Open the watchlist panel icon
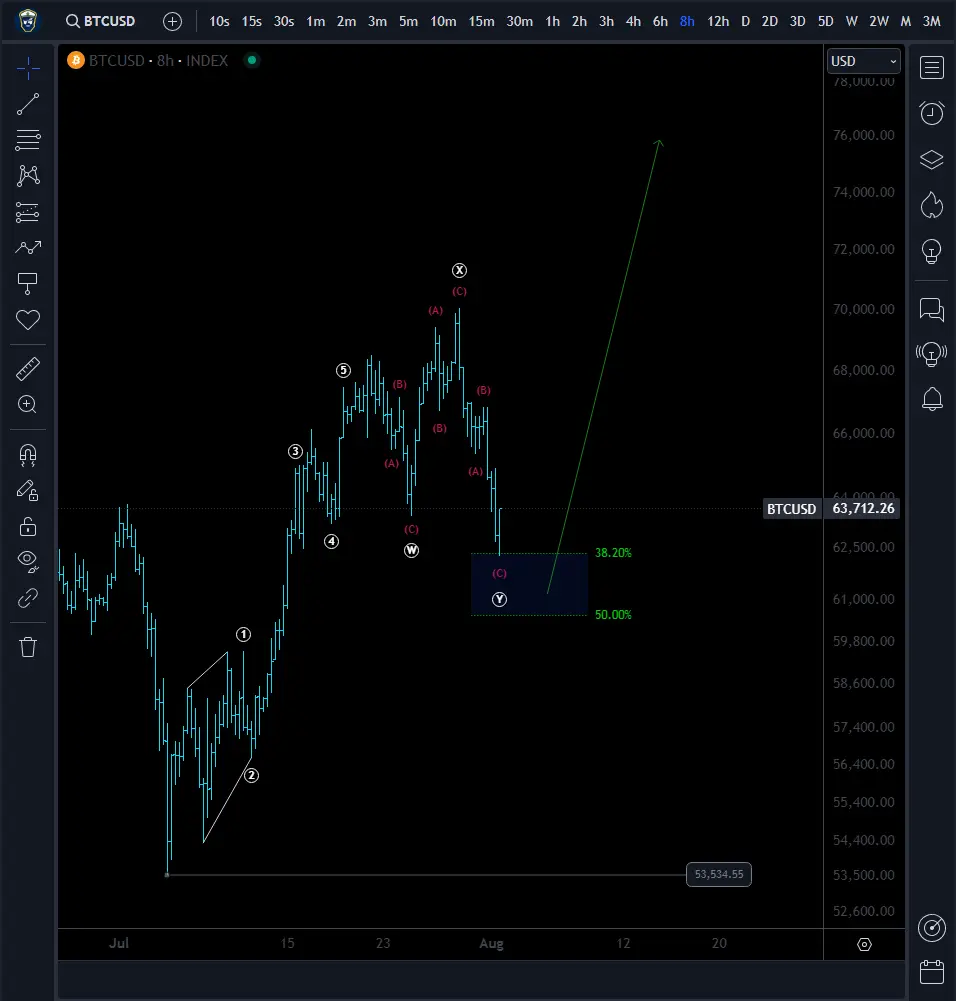956x1001 pixels. pos(932,67)
